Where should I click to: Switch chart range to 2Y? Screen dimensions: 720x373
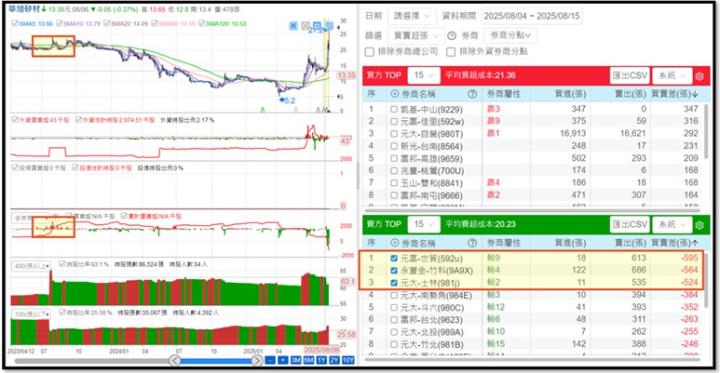334,361
